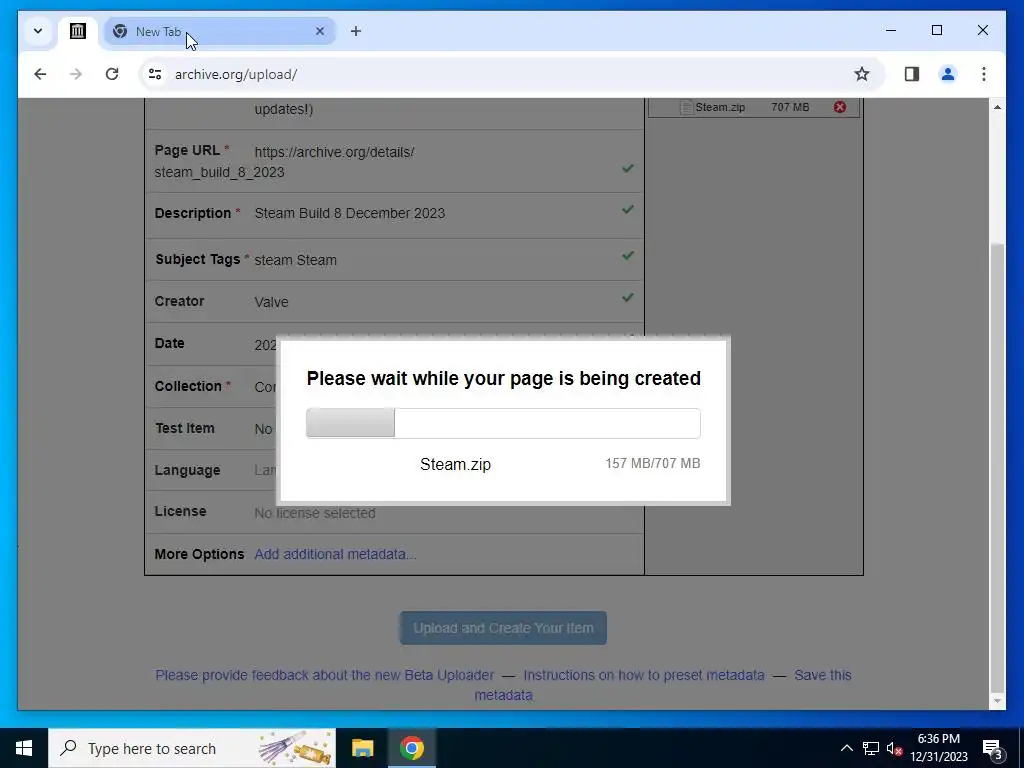Image resolution: width=1024 pixels, height=768 pixels.
Task: Click the Description green checkmark
Action: (628, 210)
